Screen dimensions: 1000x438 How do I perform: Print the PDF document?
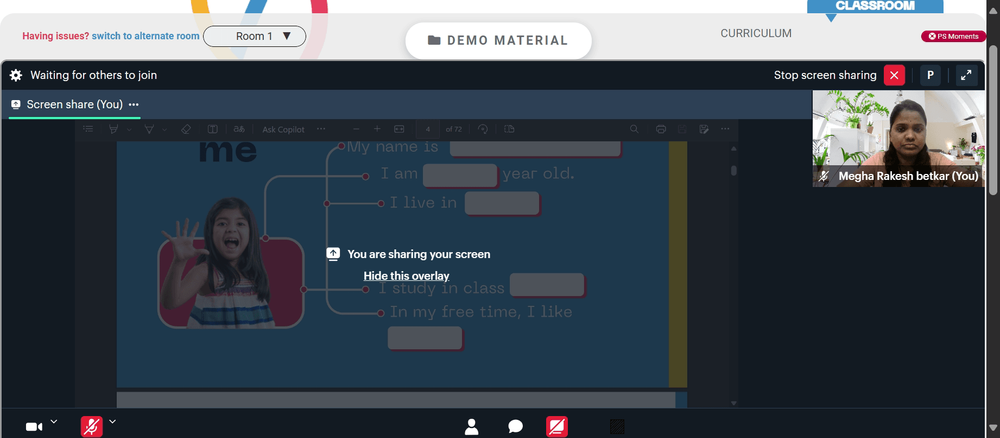click(x=661, y=129)
